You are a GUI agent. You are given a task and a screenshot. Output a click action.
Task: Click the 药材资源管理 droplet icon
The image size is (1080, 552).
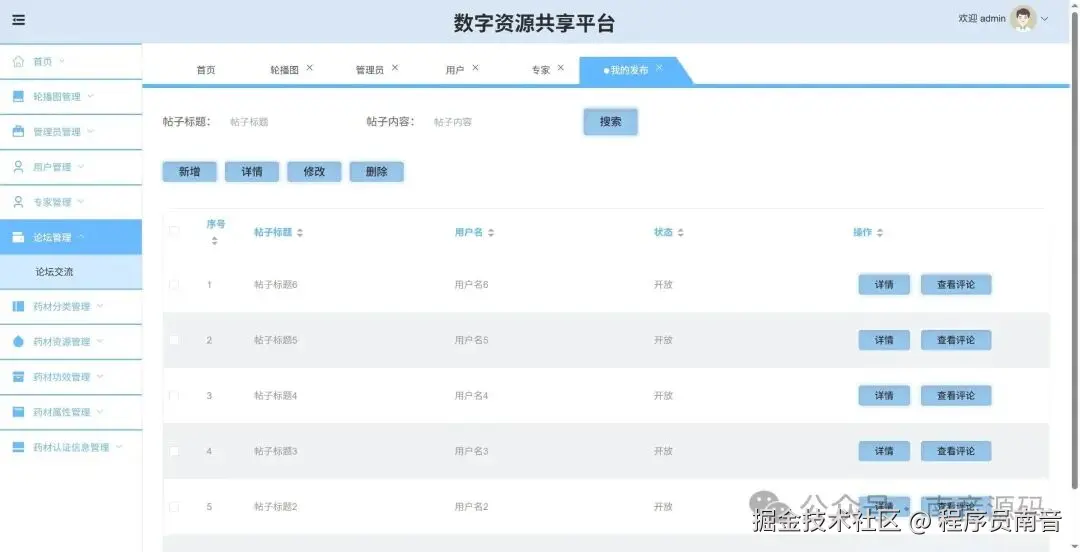pos(19,341)
